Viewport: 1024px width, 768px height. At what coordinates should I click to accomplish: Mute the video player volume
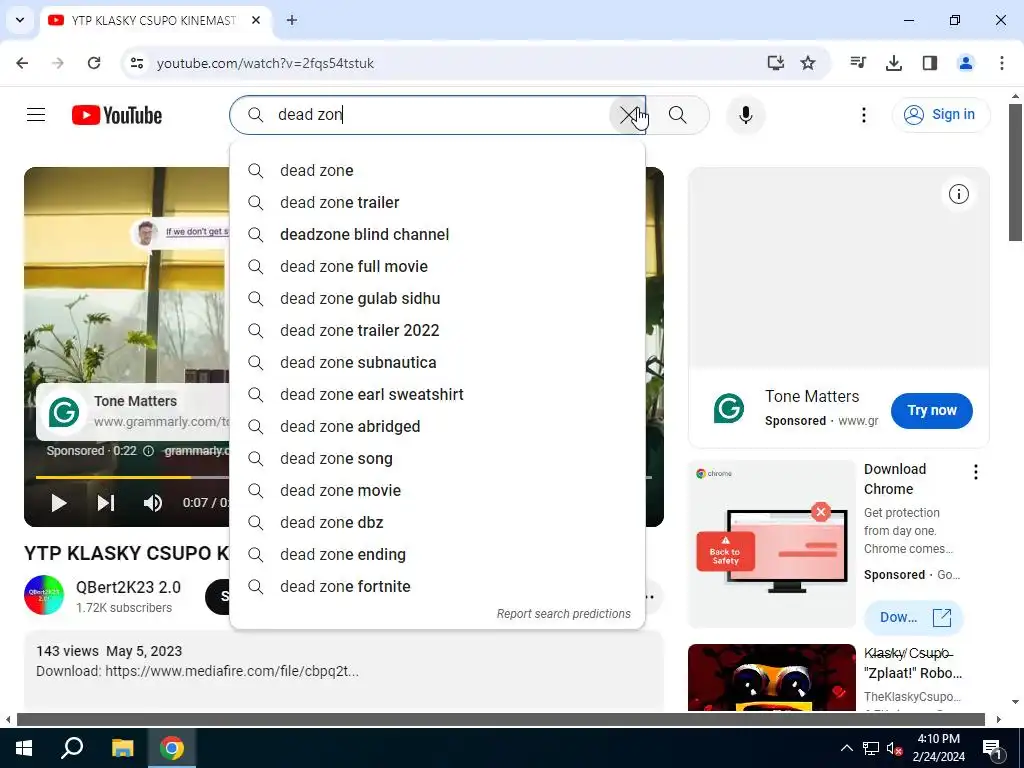[x=153, y=503]
